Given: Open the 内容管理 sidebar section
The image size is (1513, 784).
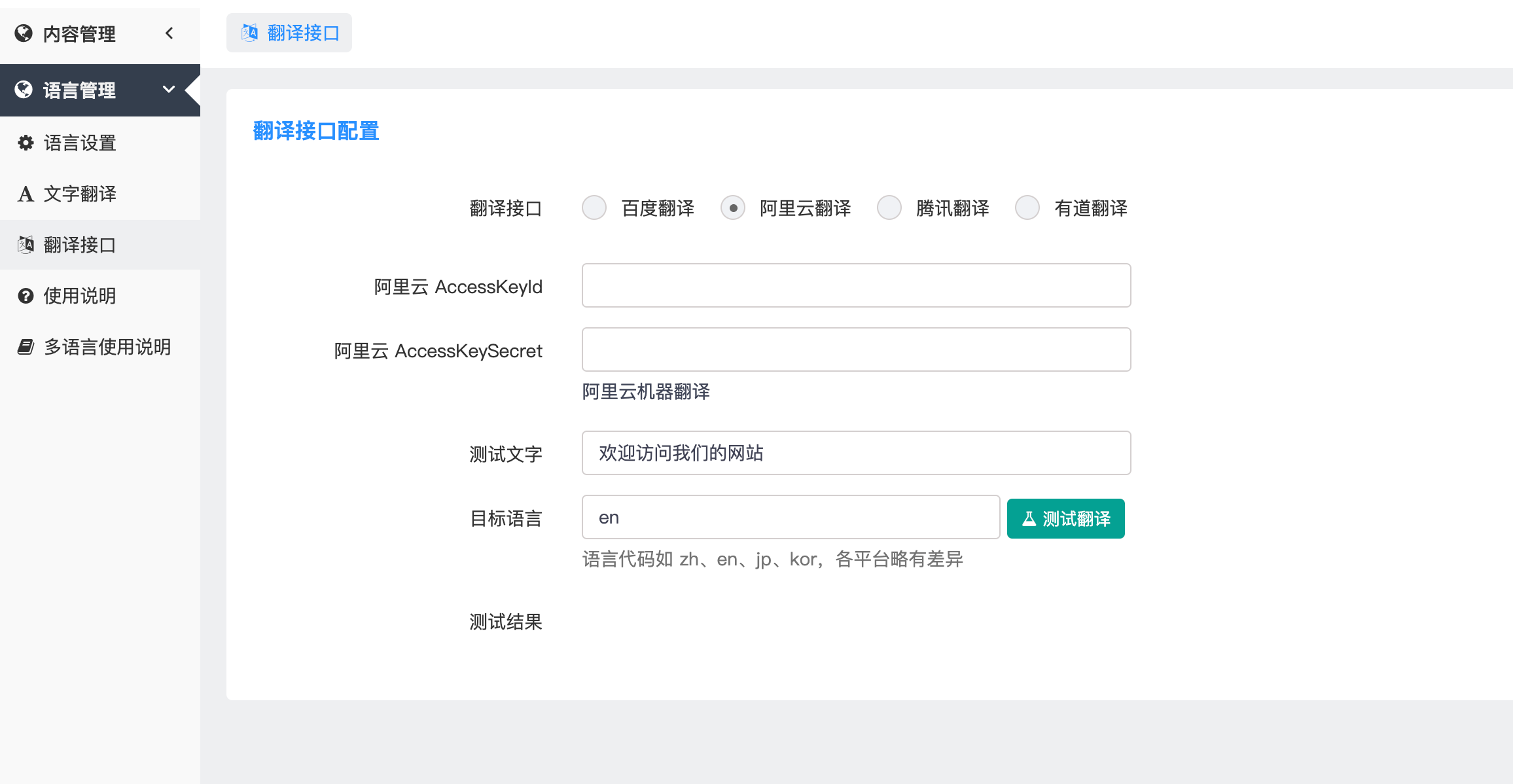Looking at the screenshot, I should (100, 33).
